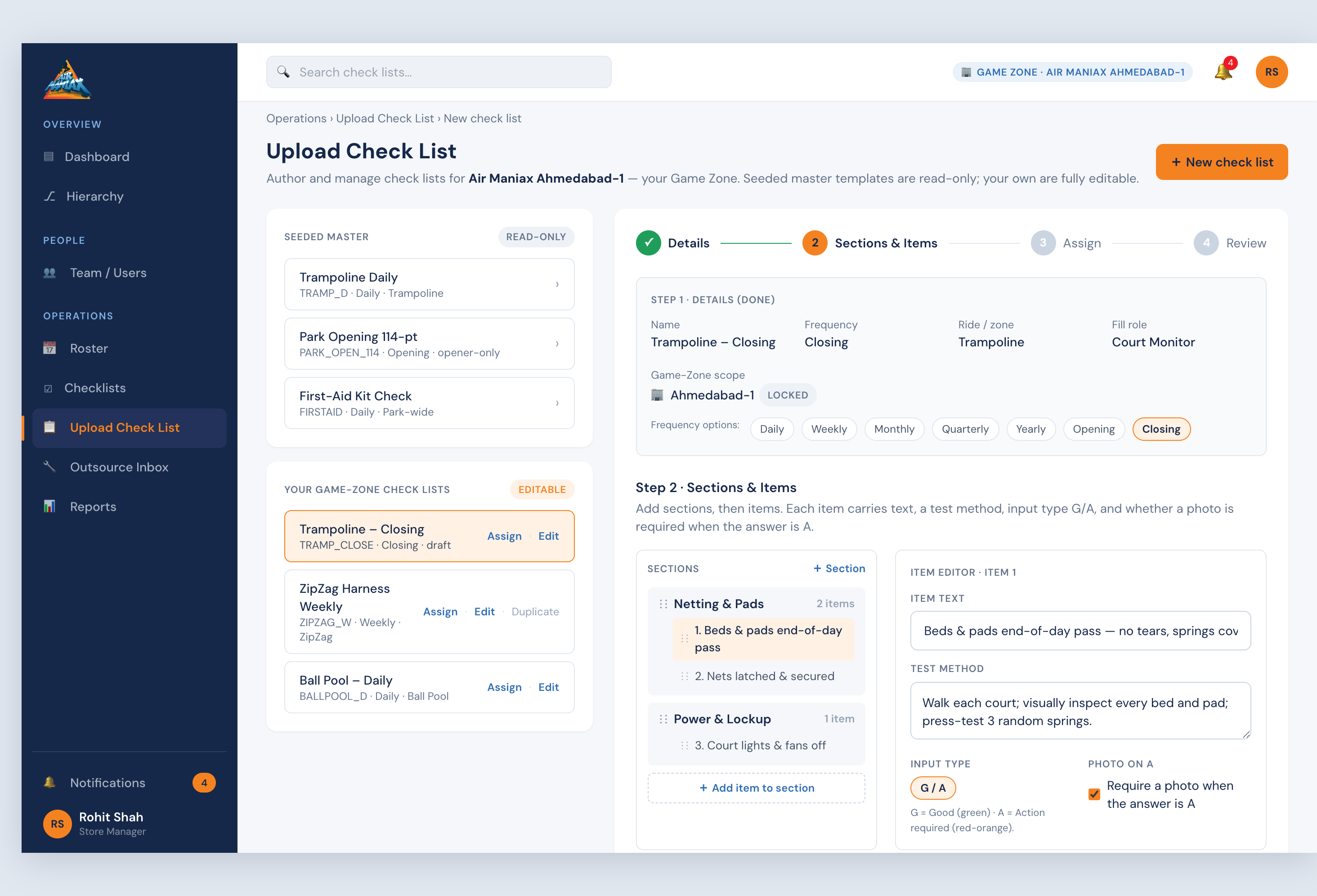
Task: Go to Review step 4
Action: tap(1230, 243)
